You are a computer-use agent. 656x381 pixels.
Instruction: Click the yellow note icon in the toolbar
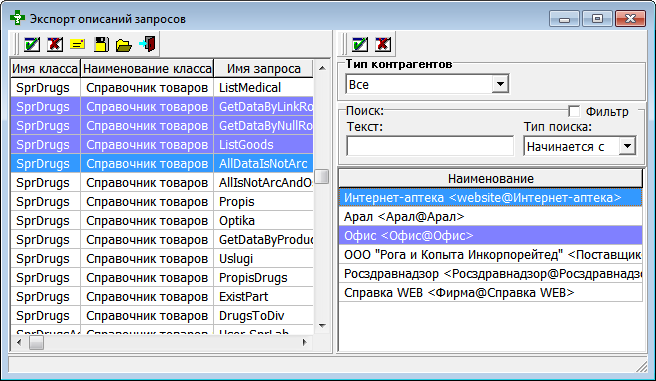[77, 44]
